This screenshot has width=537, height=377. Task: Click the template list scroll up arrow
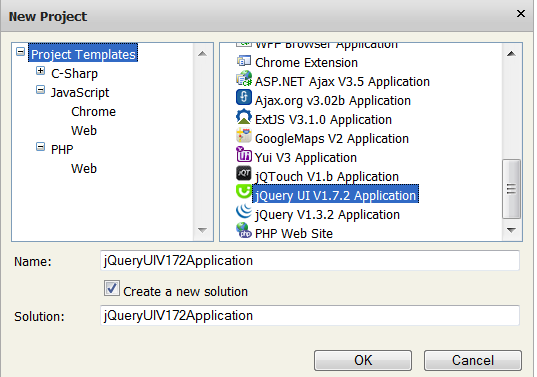pos(511,53)
